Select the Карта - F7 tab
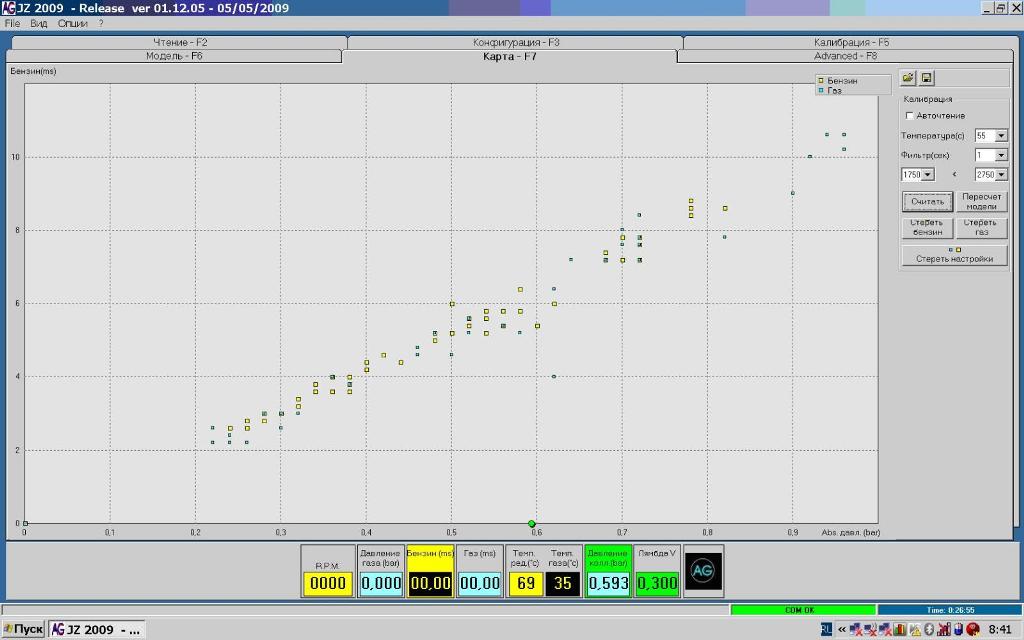 point(509,56)
